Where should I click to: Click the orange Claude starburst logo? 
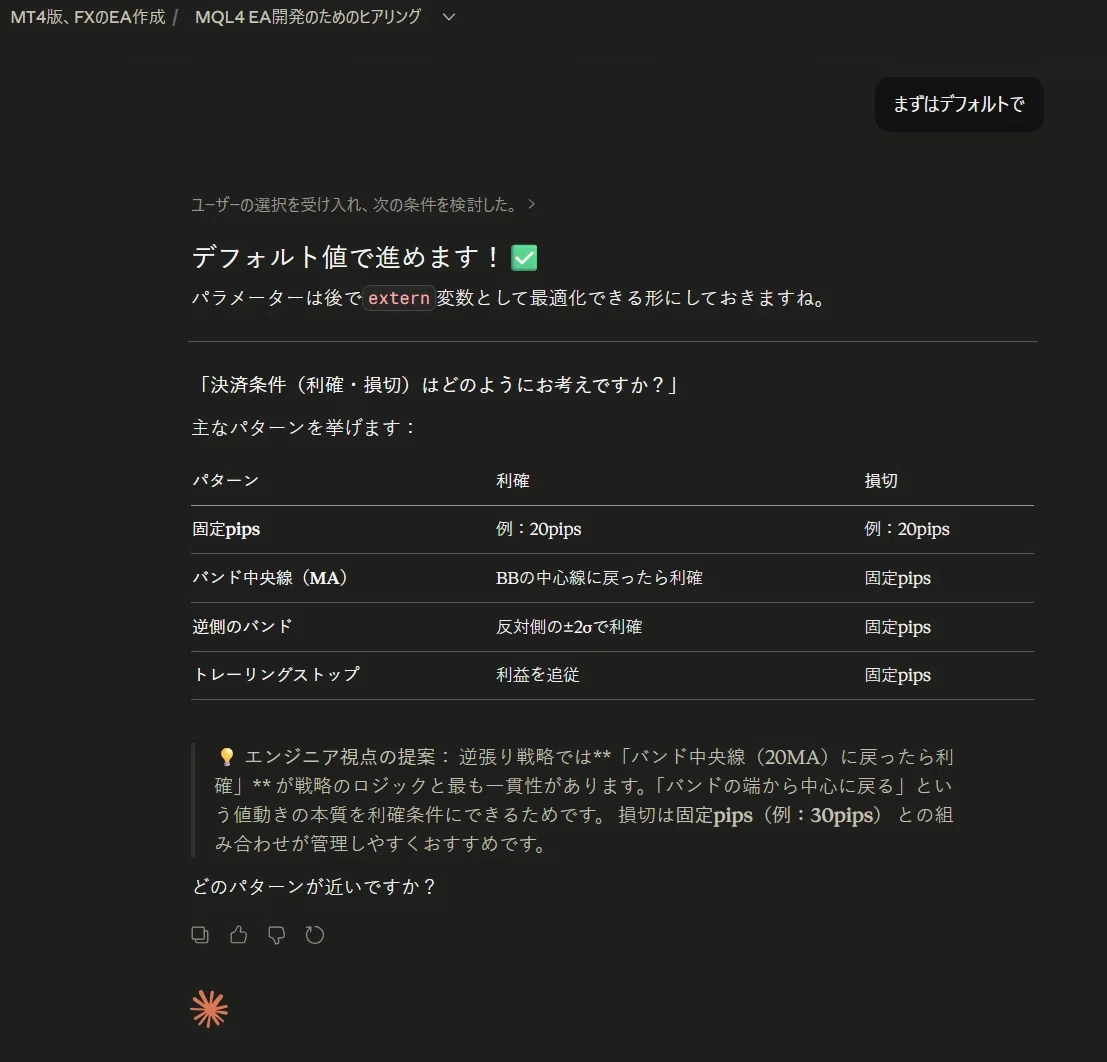pos(209,1008)
